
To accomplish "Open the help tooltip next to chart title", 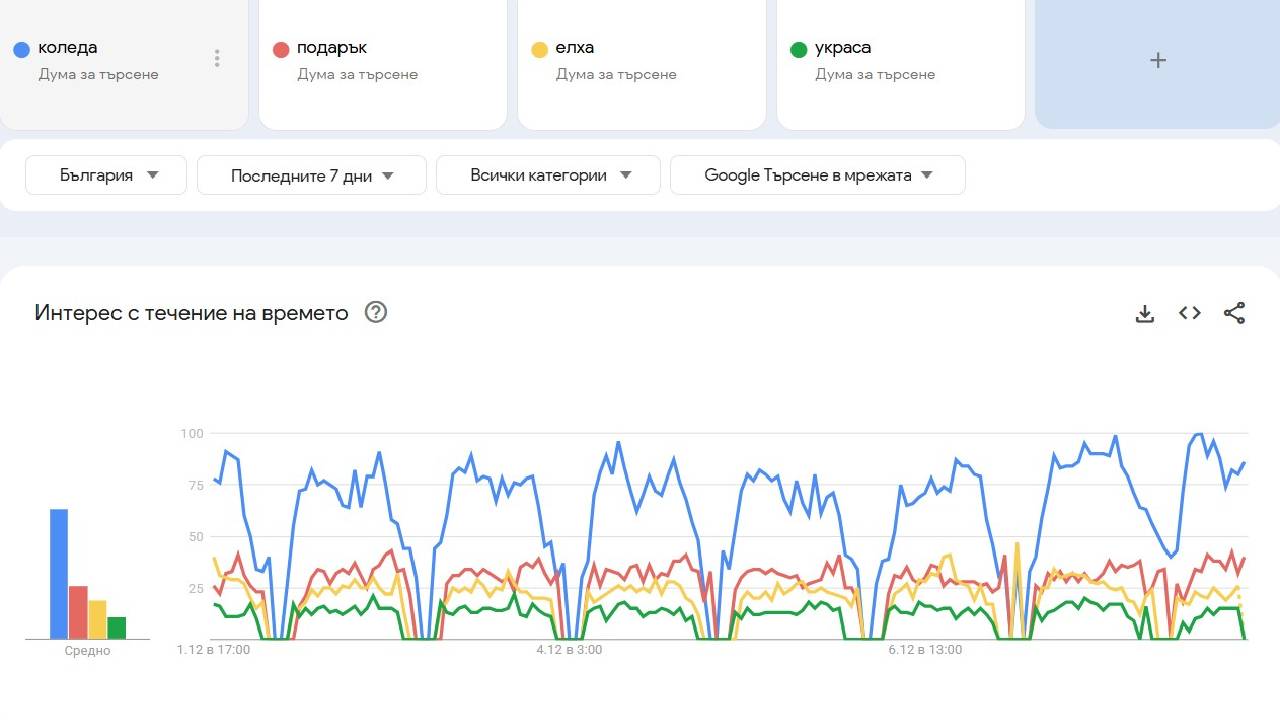I will (375, 312).
